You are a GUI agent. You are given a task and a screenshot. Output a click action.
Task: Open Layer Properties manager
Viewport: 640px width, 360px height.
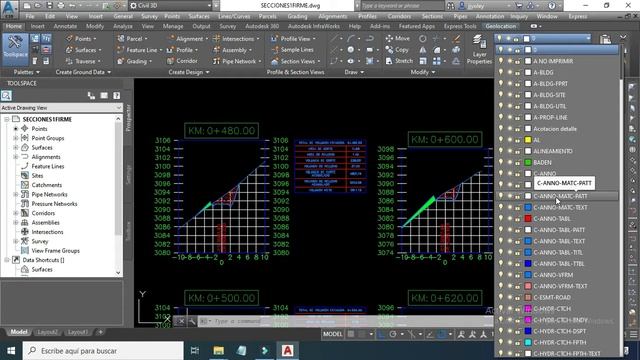(479, 49)
